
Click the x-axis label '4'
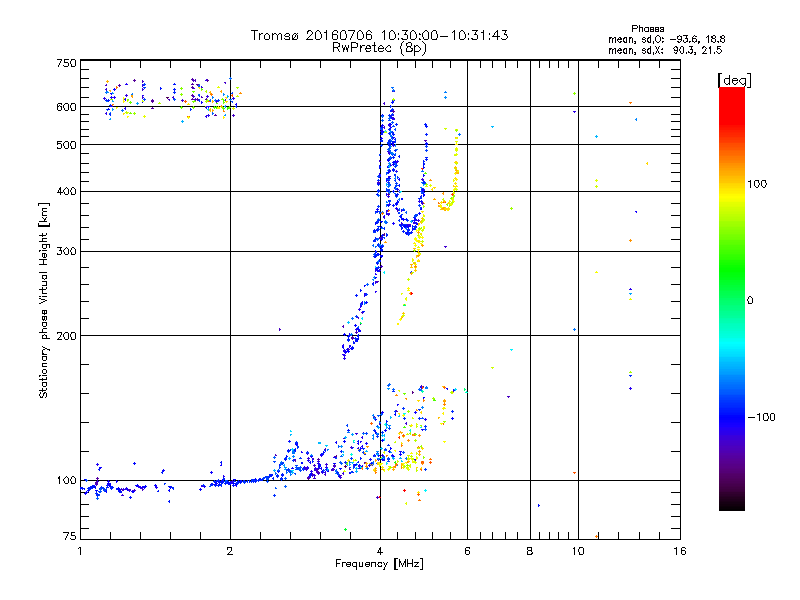380,551
